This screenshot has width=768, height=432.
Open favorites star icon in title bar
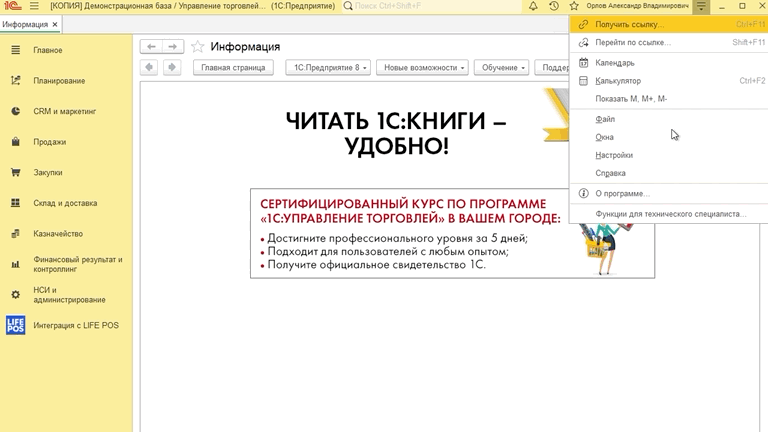574,6
